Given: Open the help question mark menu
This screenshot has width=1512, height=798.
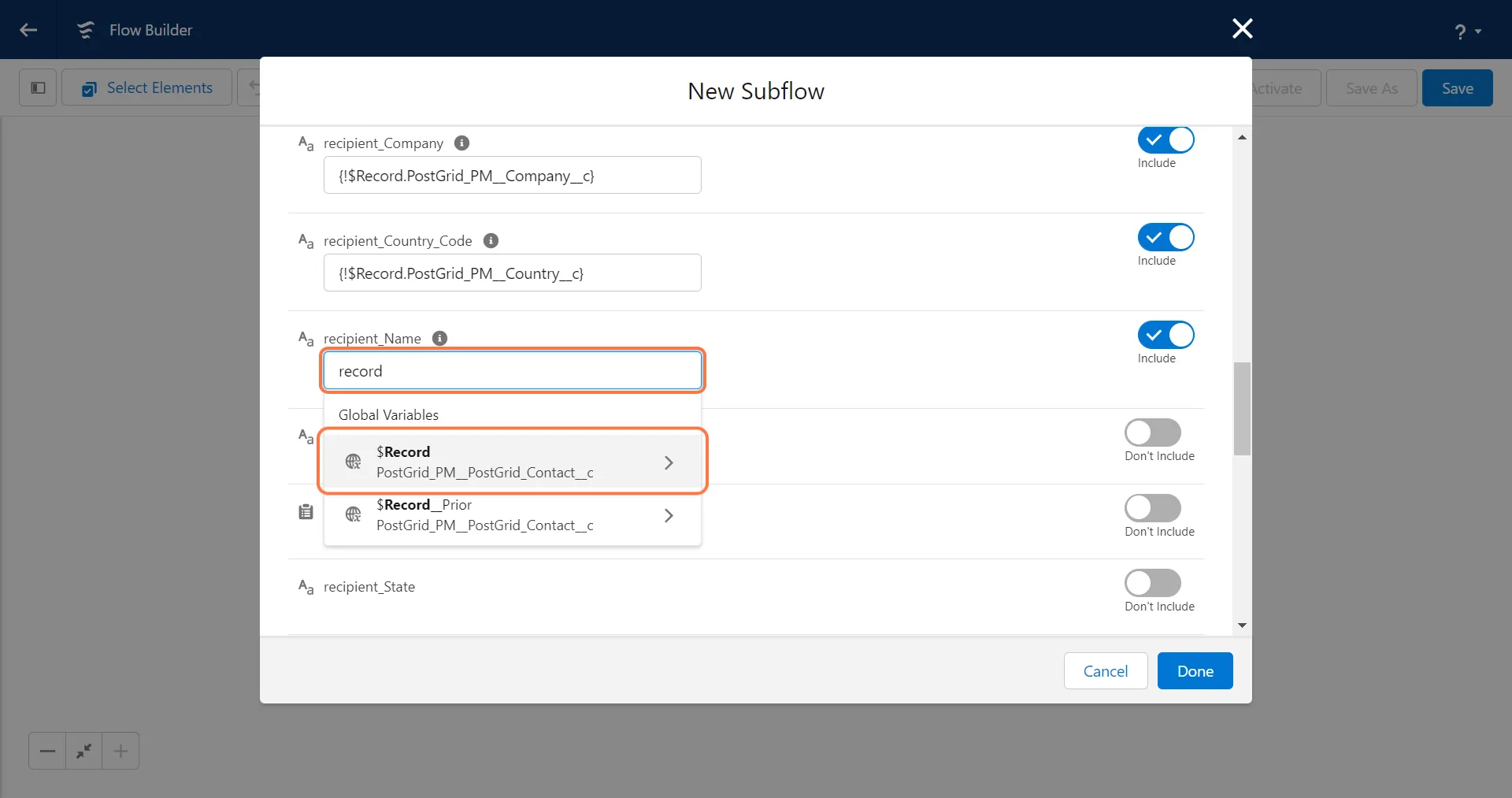Looking at the screenshot, I should [1466, 32].
